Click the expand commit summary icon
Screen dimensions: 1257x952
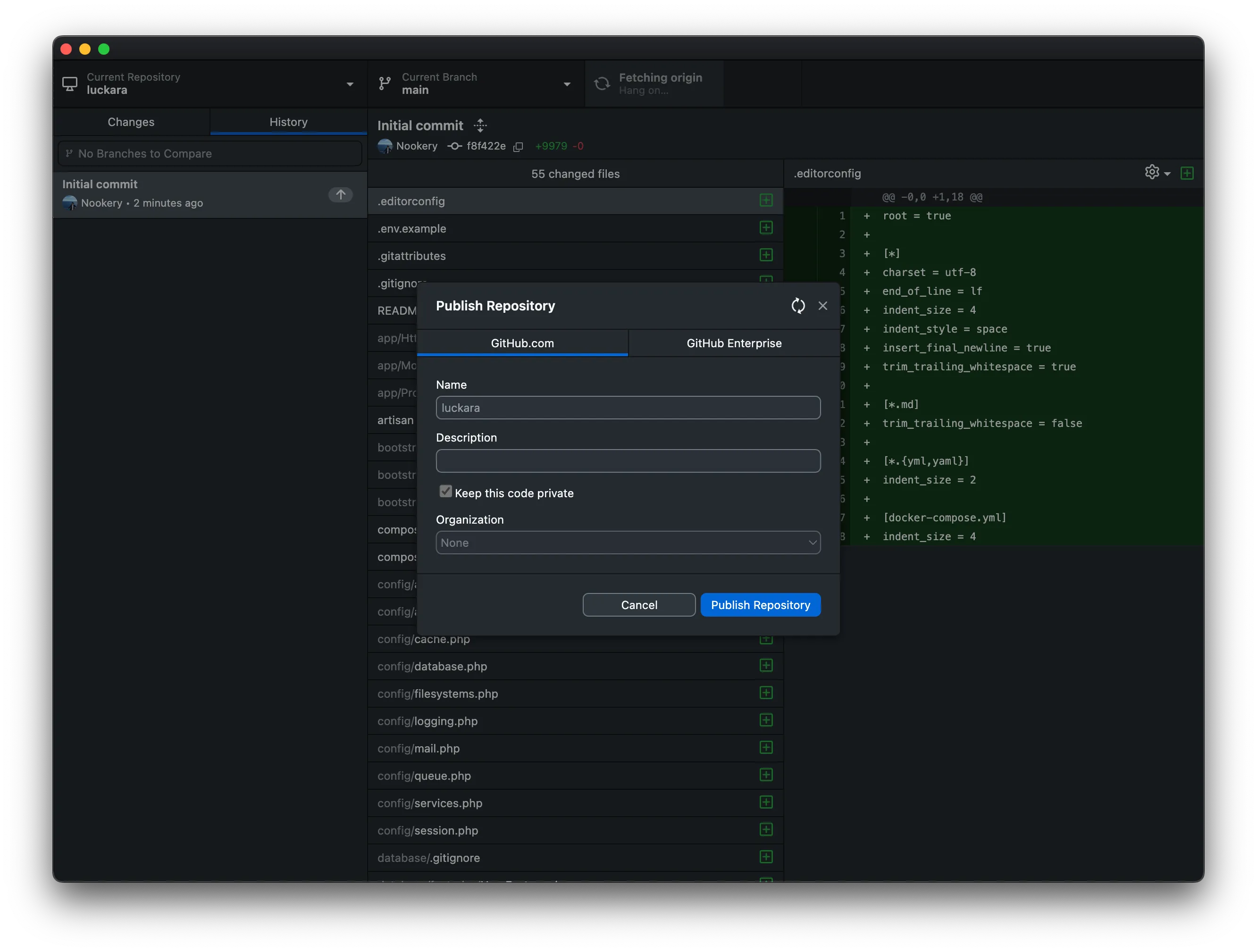pyautogui.click(x=480, y=125)
